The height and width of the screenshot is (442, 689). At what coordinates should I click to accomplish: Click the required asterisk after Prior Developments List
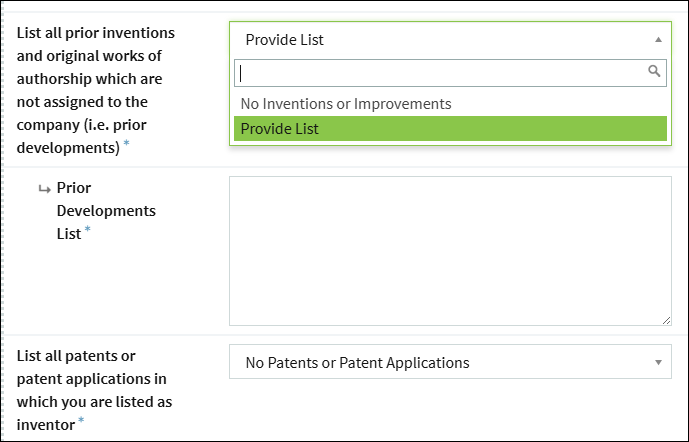[87, 229]
